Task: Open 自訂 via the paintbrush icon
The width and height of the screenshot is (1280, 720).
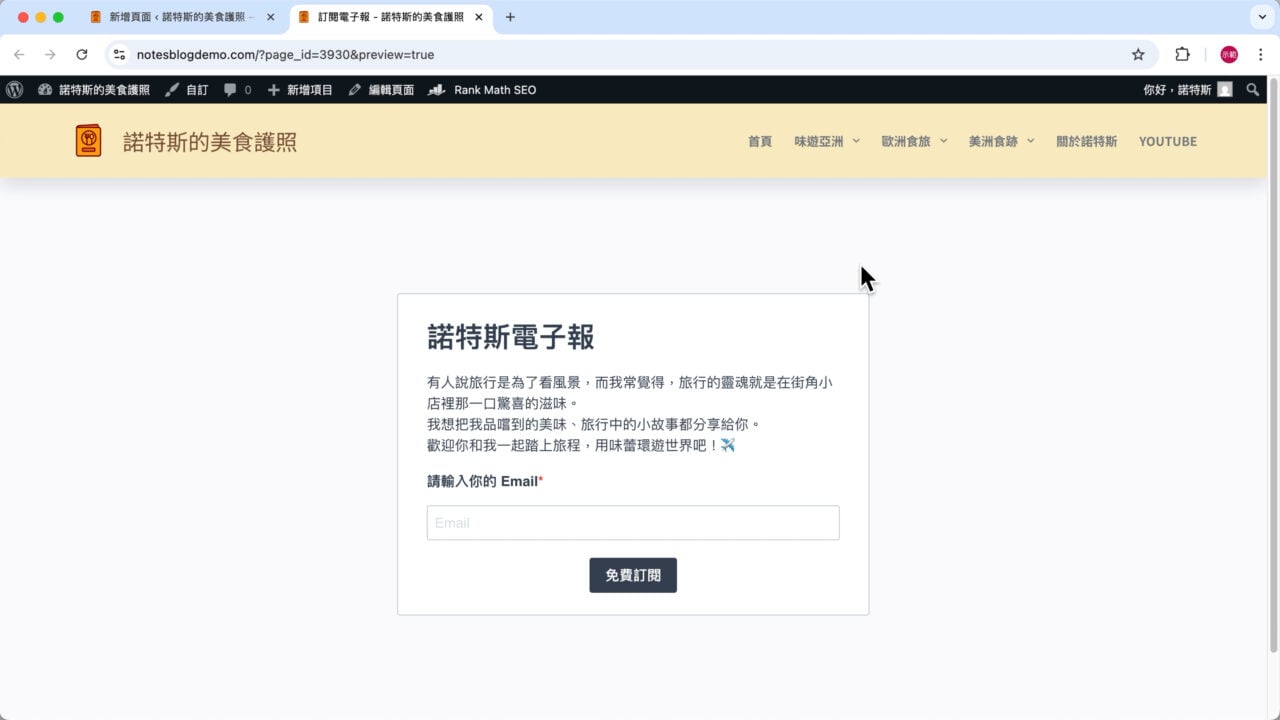Action: (173, 89)
